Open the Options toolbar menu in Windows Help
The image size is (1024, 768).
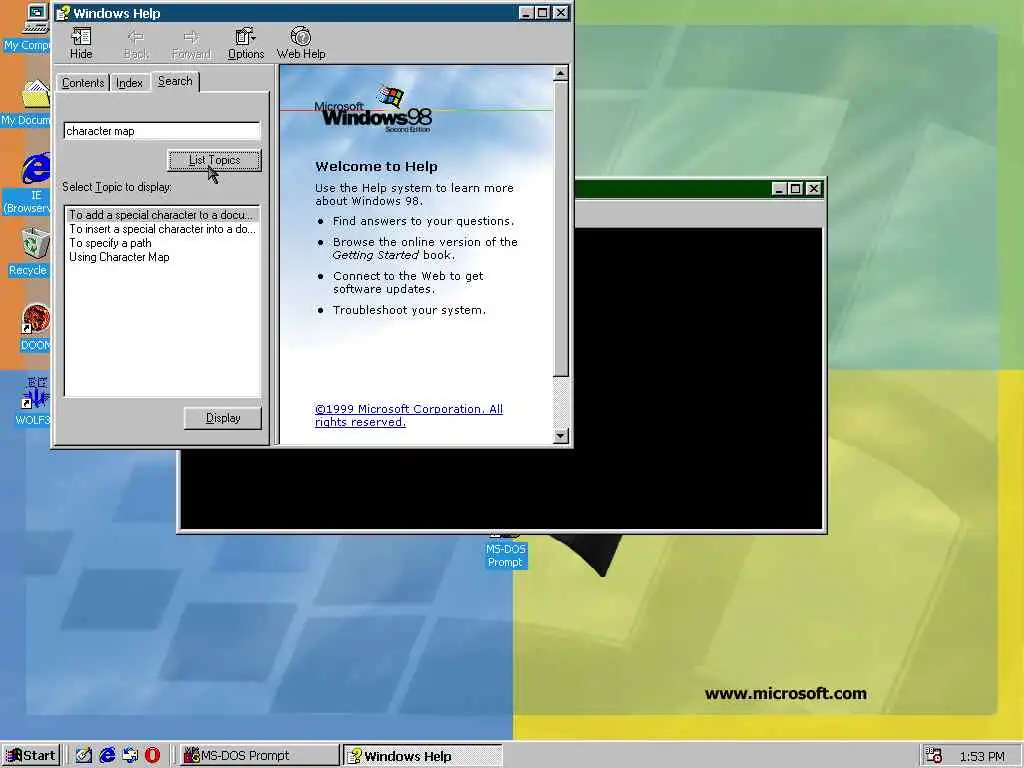click(246, 44)
